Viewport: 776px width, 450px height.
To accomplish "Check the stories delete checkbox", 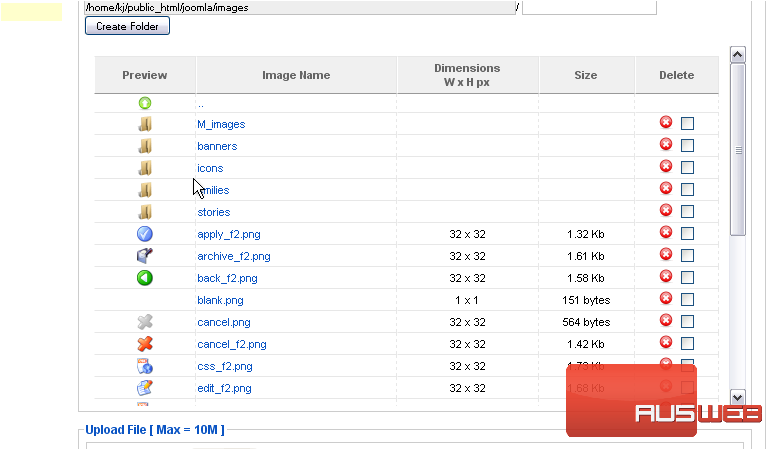I will coord(687,211).
